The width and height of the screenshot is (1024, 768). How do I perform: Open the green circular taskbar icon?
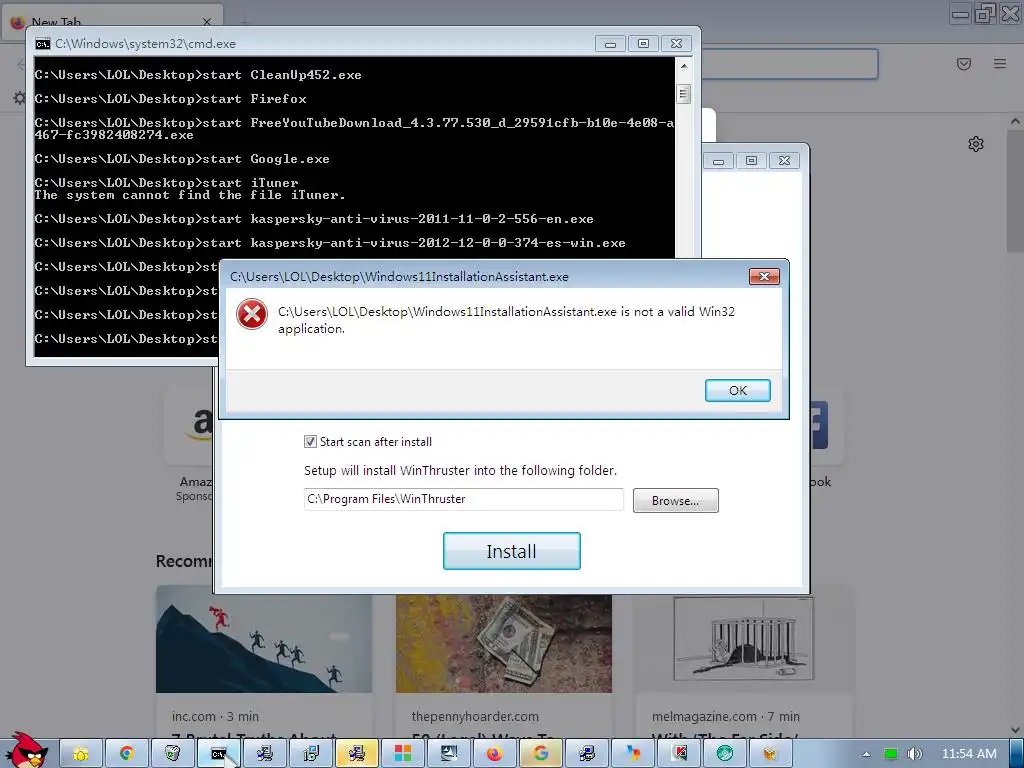[x=725, y=754]
